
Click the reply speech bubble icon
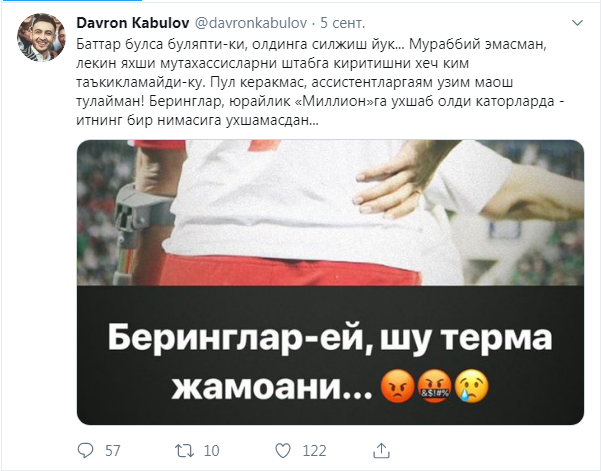click(85, 451)
